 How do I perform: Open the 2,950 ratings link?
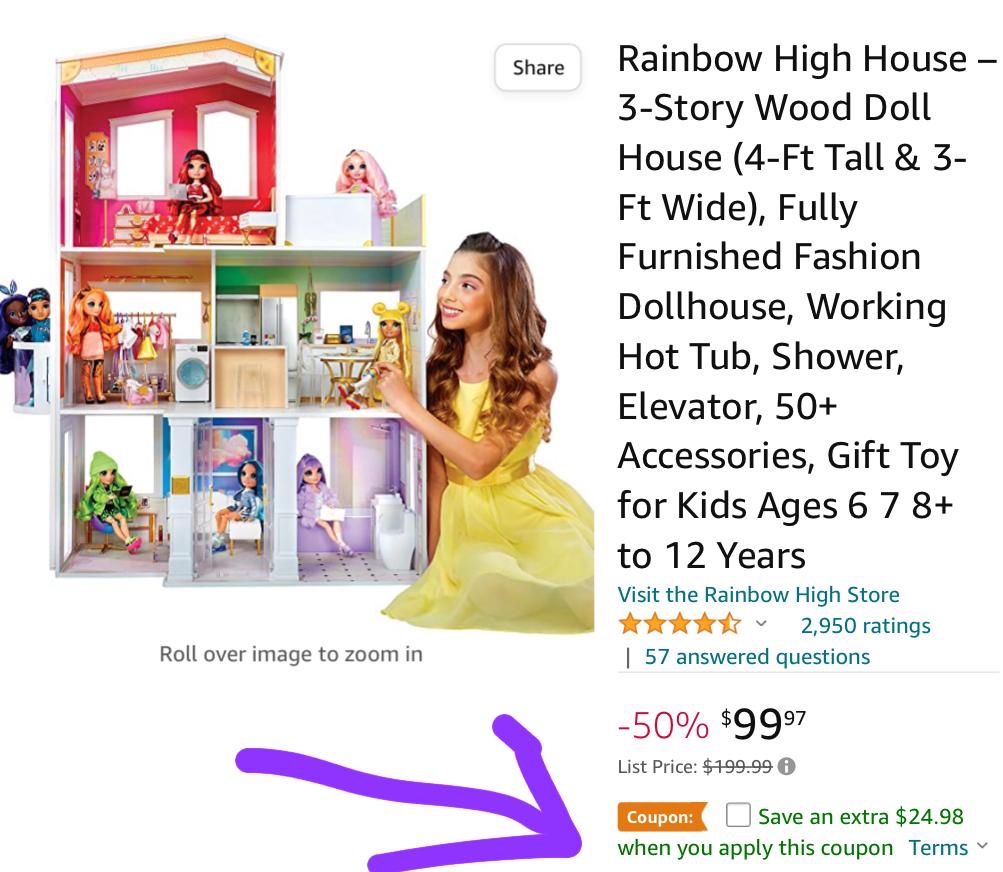tap(865, 625)
